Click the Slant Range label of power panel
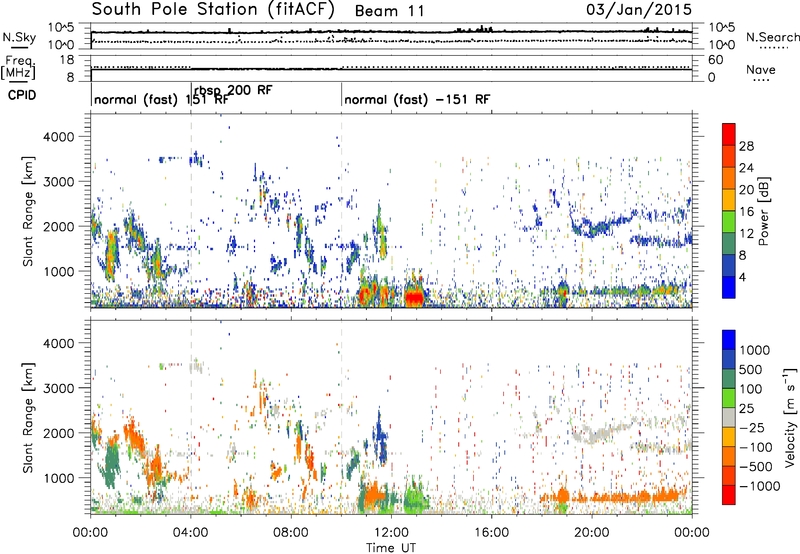Screen dimensions: 800x554 28,211
